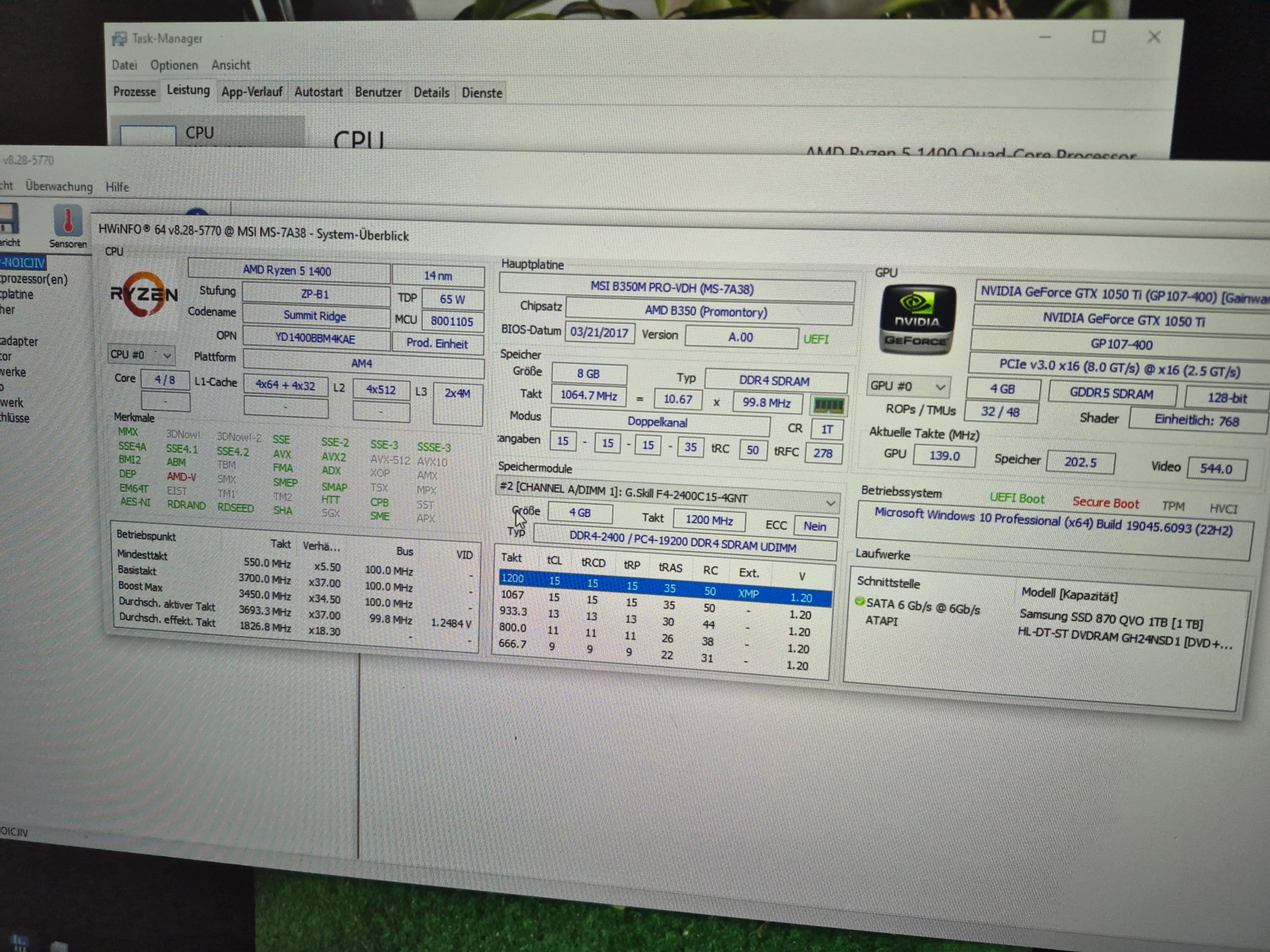Click the NVIDIA GeForce logo
The image size is (1270, 952).
click(x=917, y=319)
